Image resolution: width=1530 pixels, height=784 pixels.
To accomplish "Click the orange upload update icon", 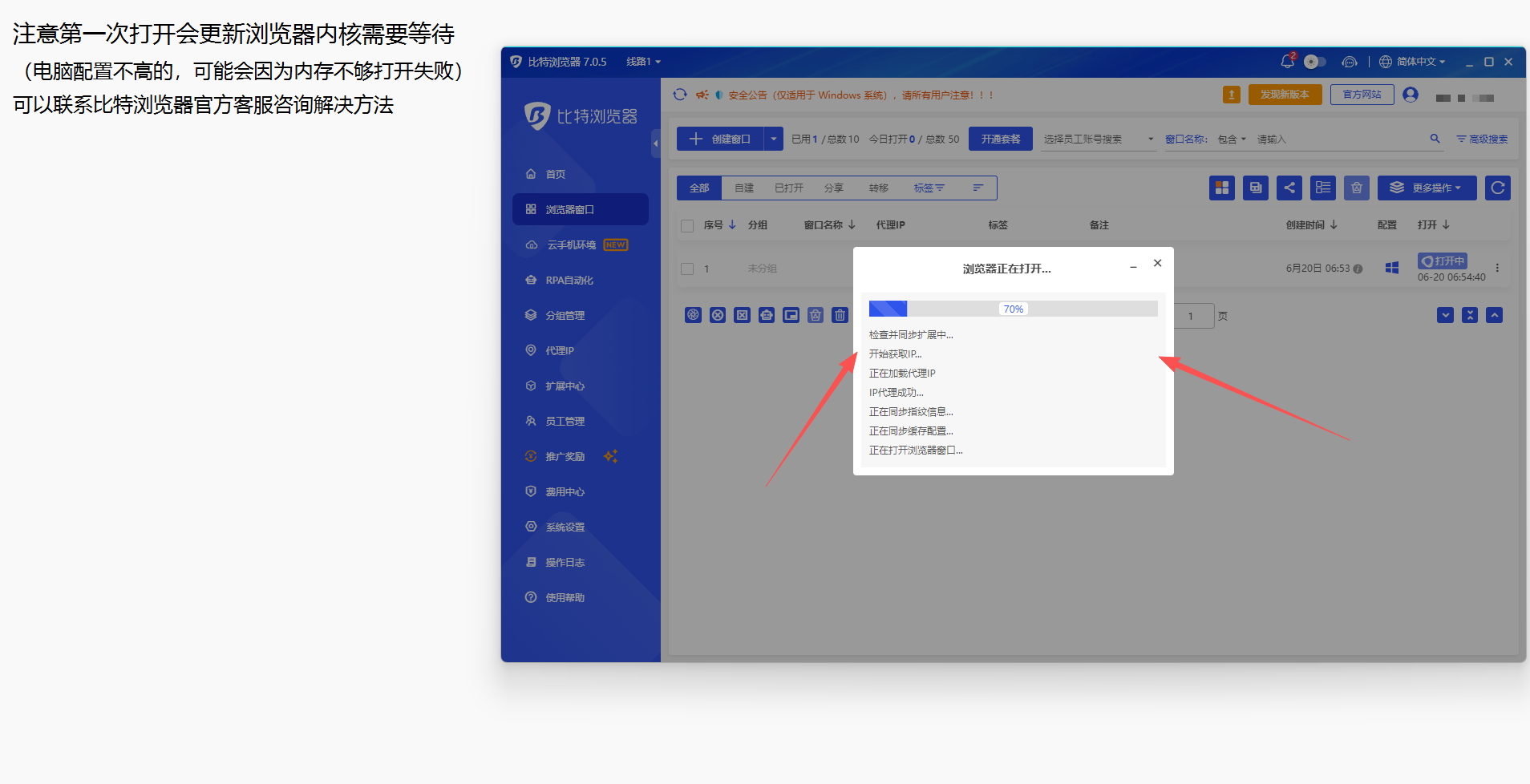I will (x=1232, y=95).
